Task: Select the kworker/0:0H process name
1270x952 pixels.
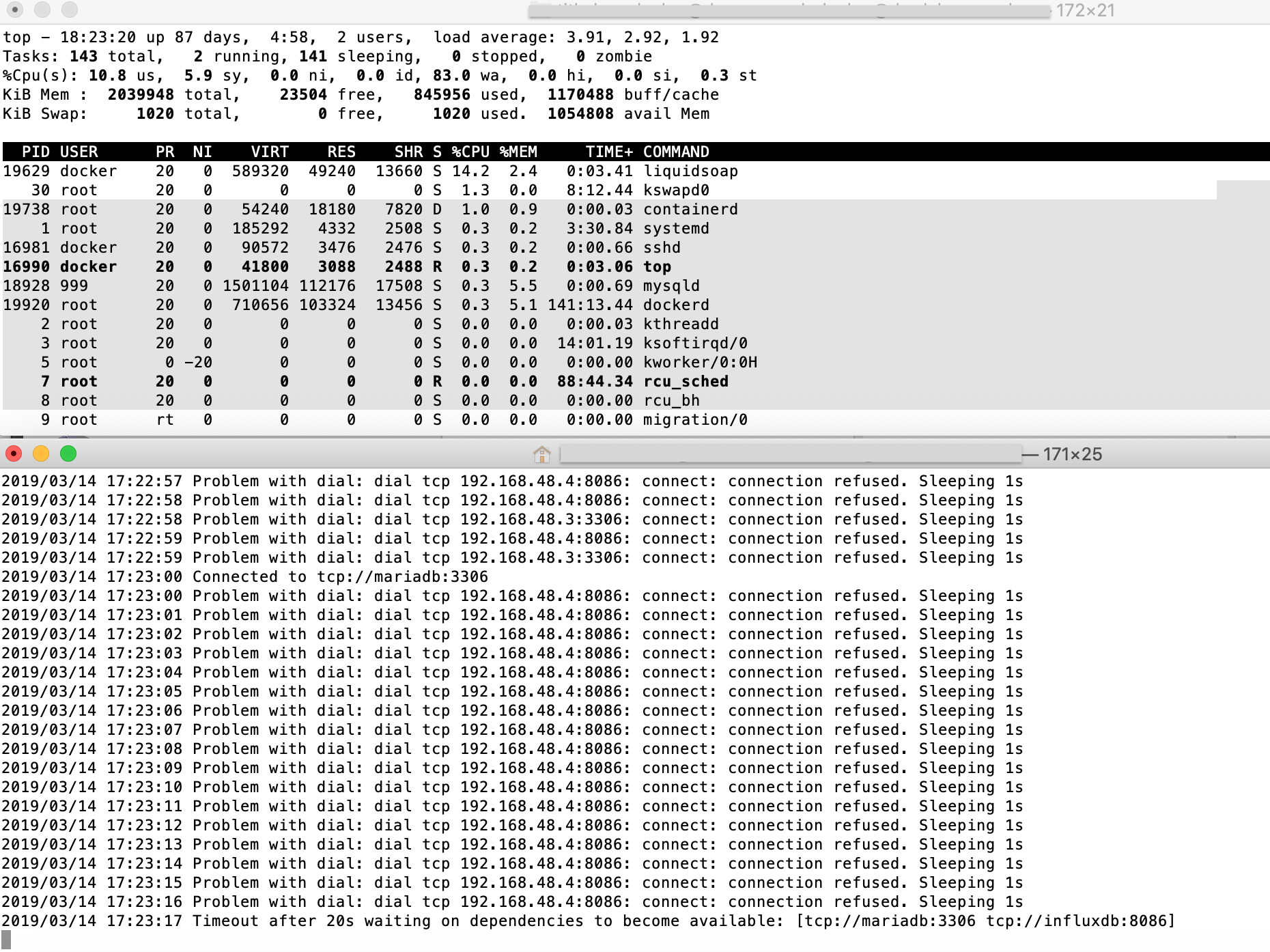Action: [700, 362]
